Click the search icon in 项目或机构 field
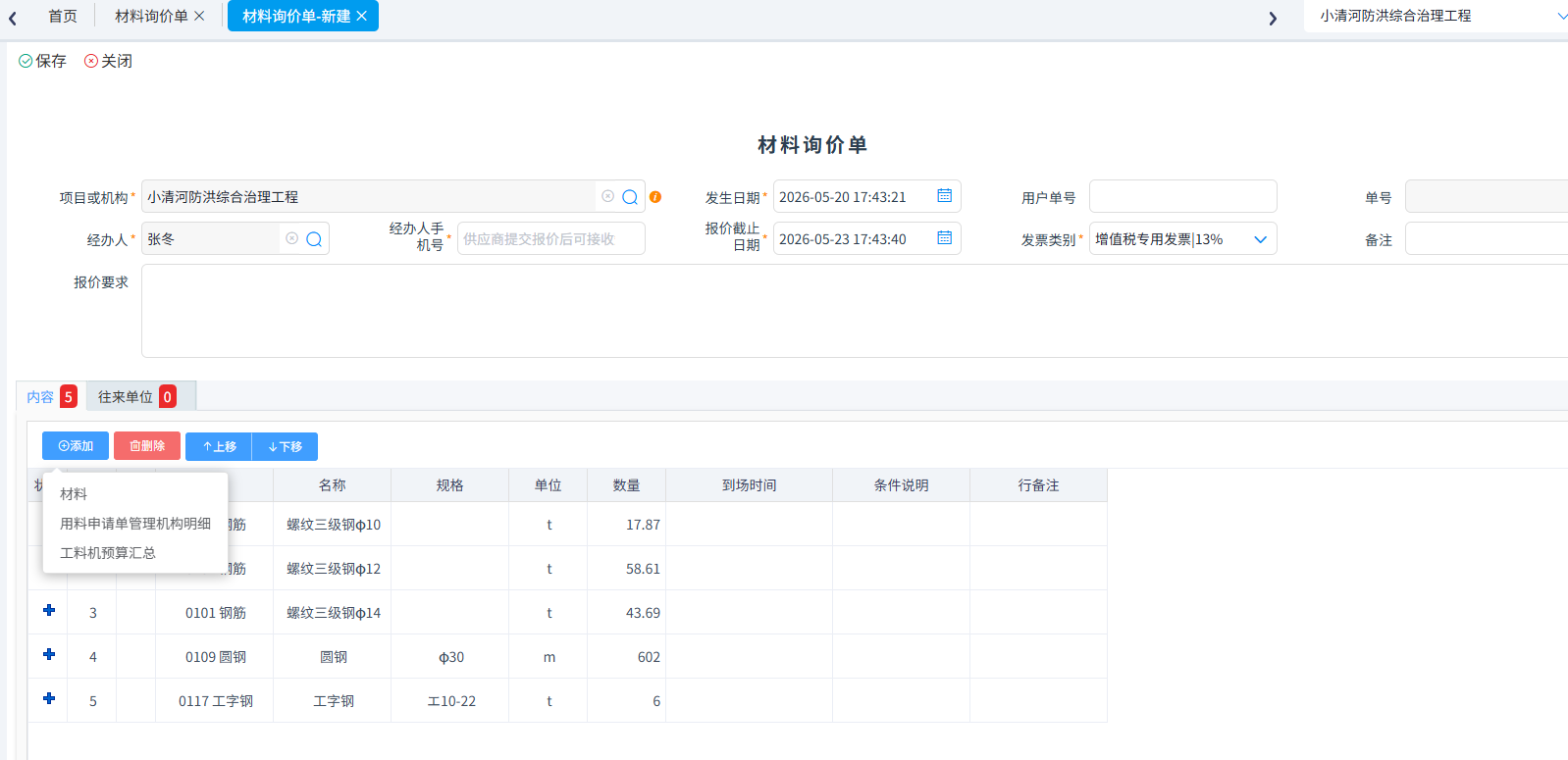 click(x=630, y=197)
